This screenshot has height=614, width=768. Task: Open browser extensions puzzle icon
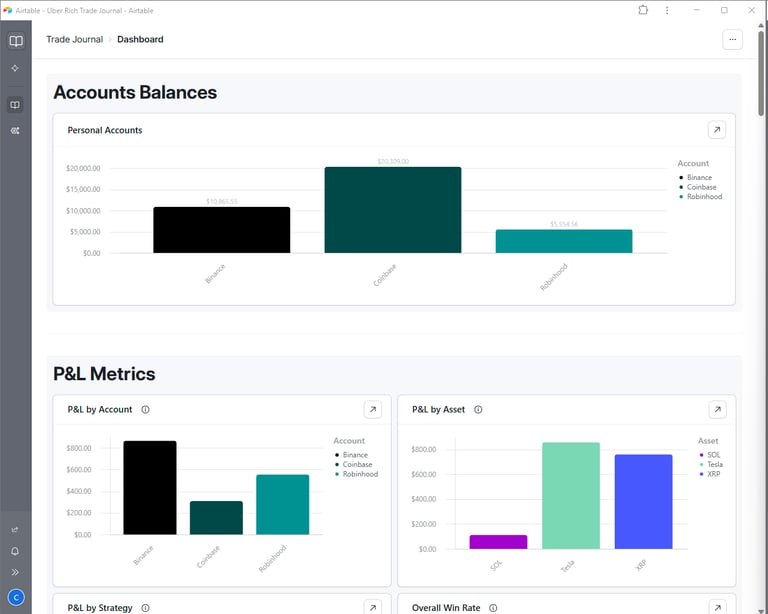pyautogui.click(x=643, y=10)
